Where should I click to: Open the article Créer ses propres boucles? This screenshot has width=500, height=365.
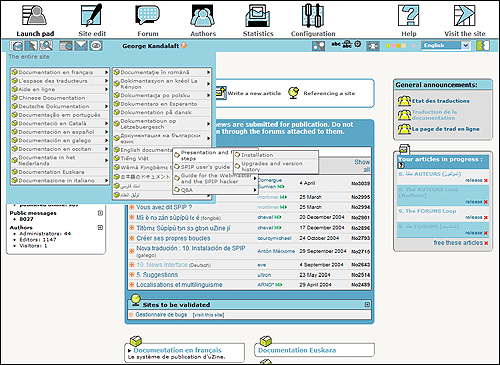(x=173, y=238)
